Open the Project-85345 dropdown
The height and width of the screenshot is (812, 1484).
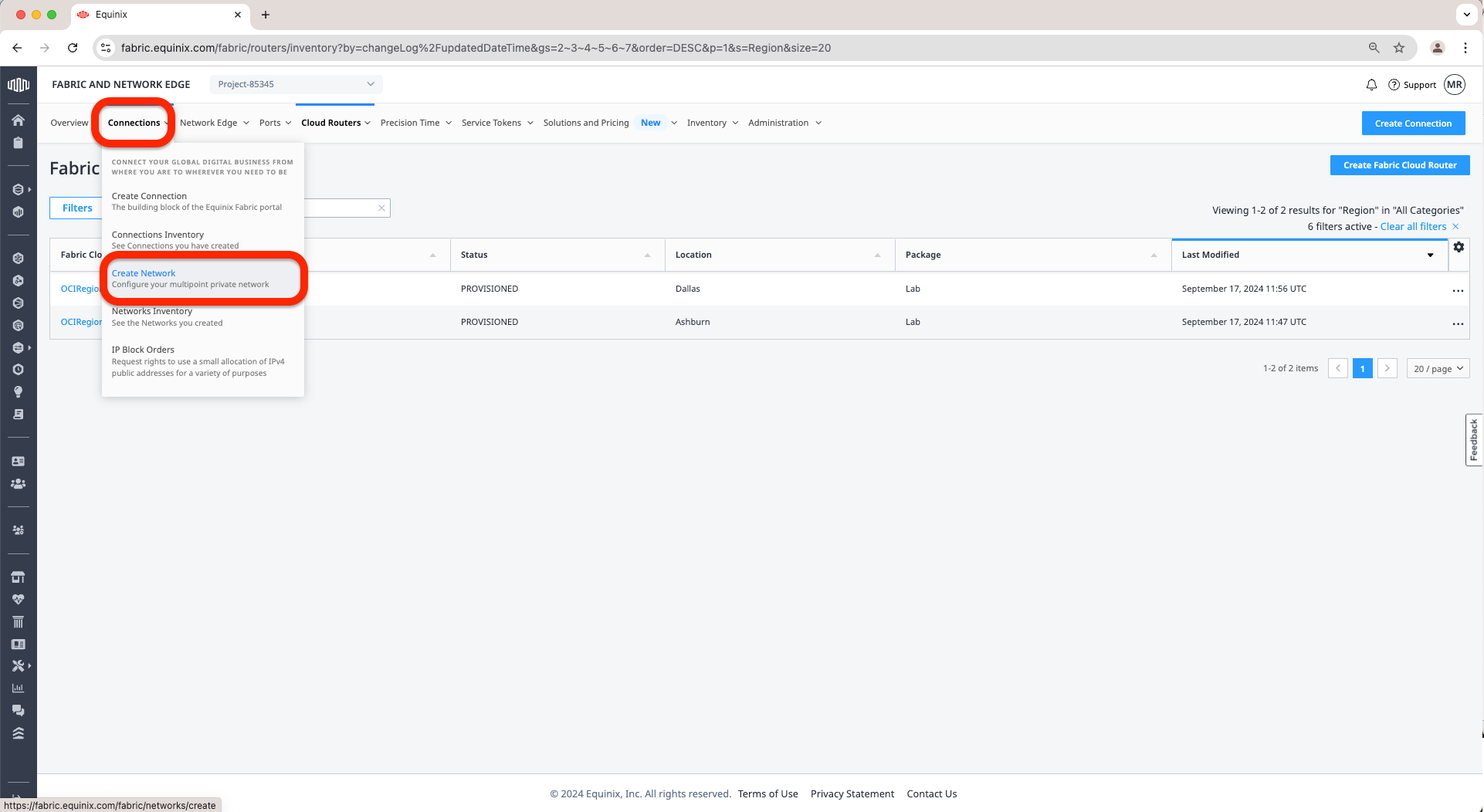[x=296, y=84]
